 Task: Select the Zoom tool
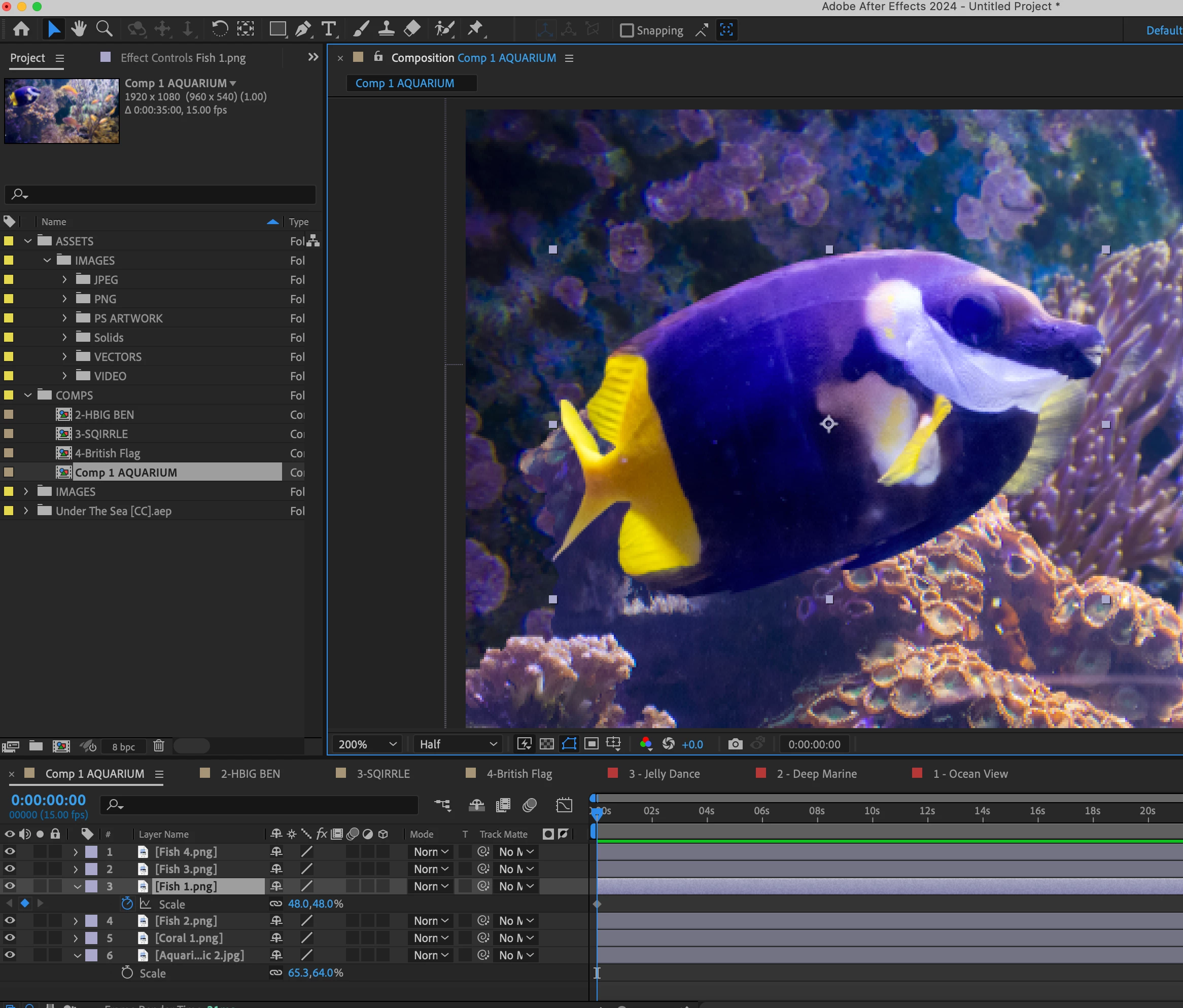click(104, 29)
